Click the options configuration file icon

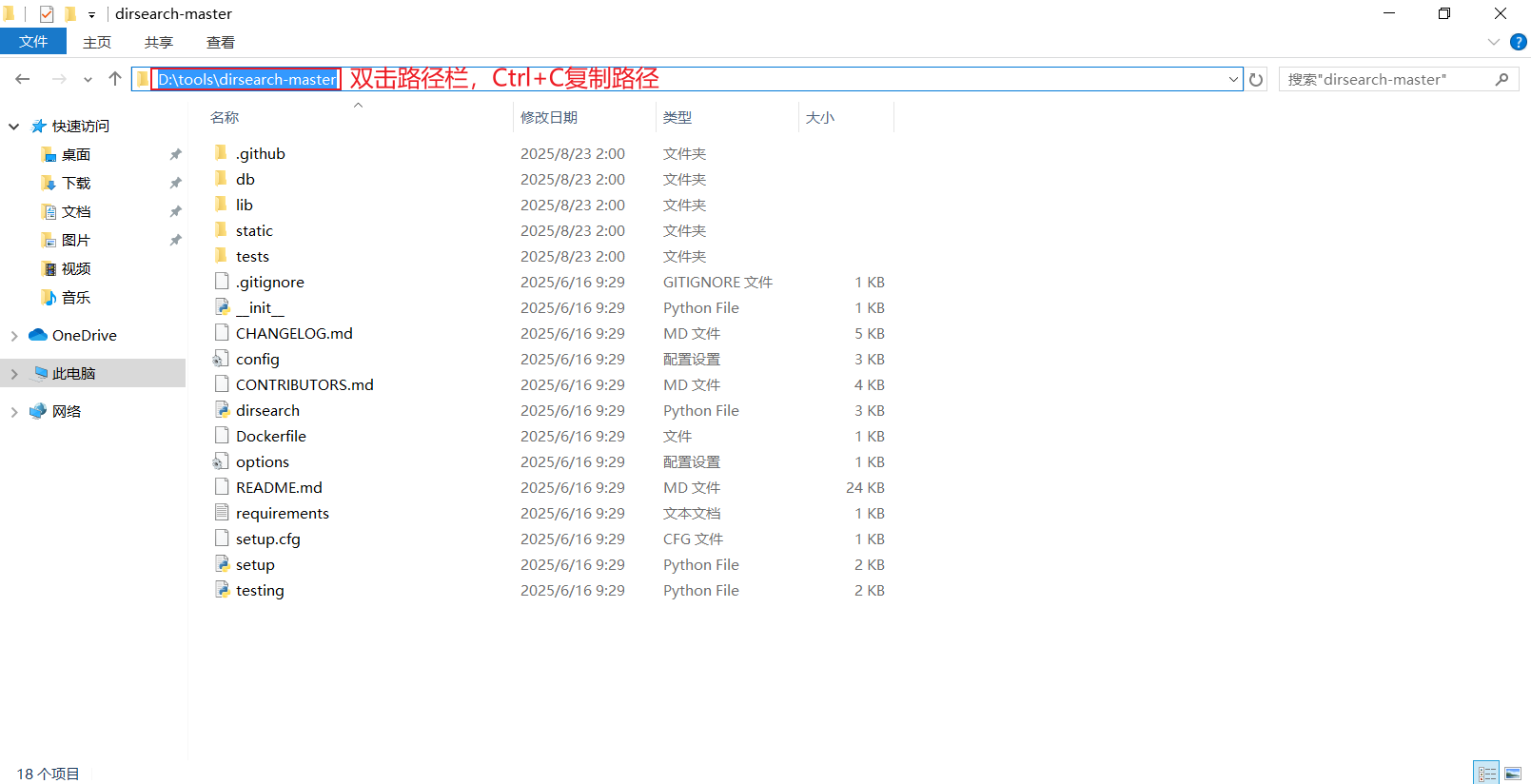pyautogui.click(x=222, y=461)
